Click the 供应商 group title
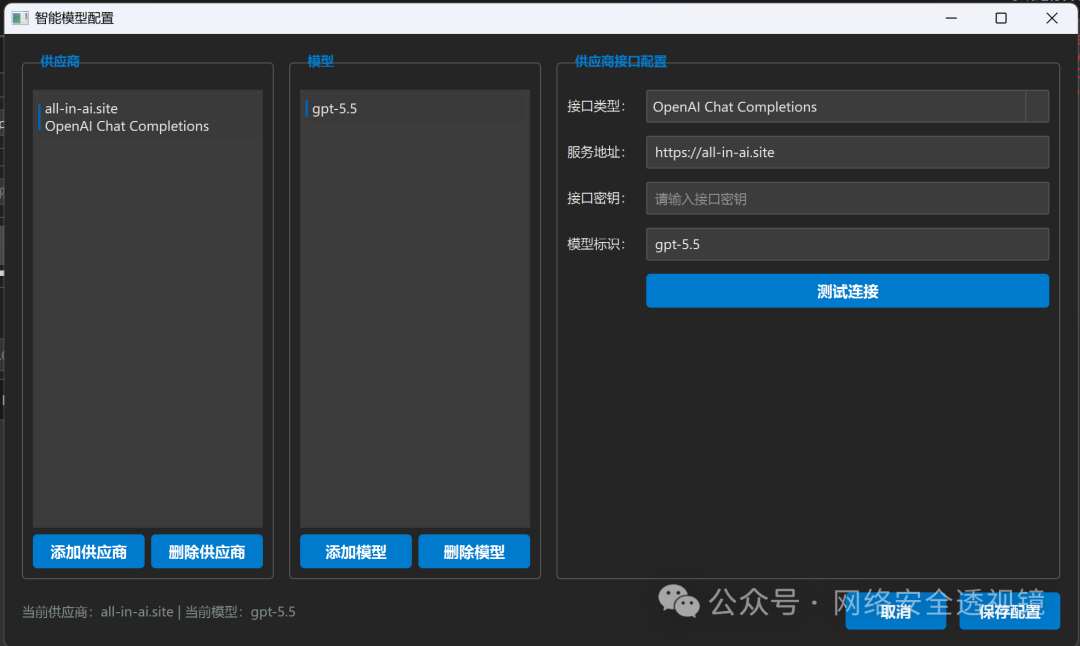The height and width of the screenshot is (646, 1080). [60, 61]
